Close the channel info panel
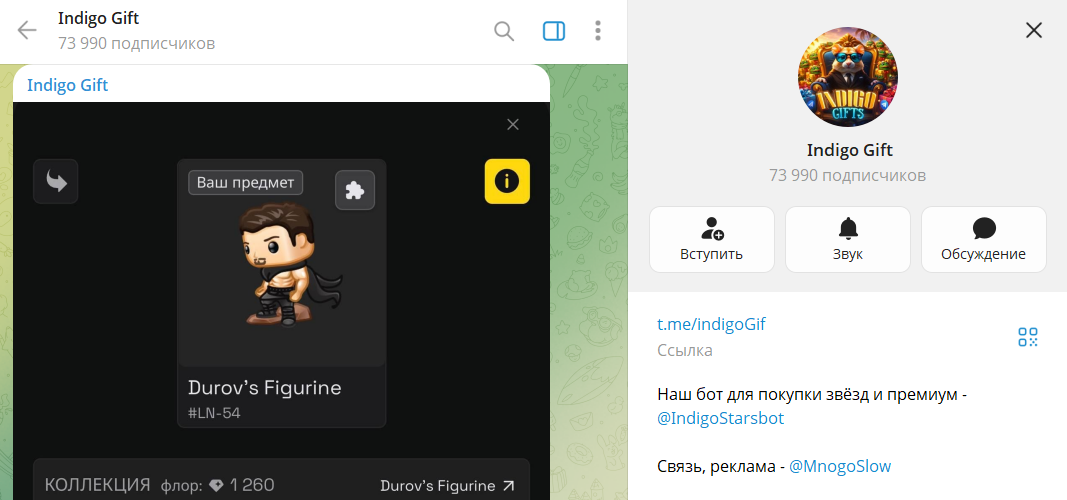 [x=1034, y=30]
